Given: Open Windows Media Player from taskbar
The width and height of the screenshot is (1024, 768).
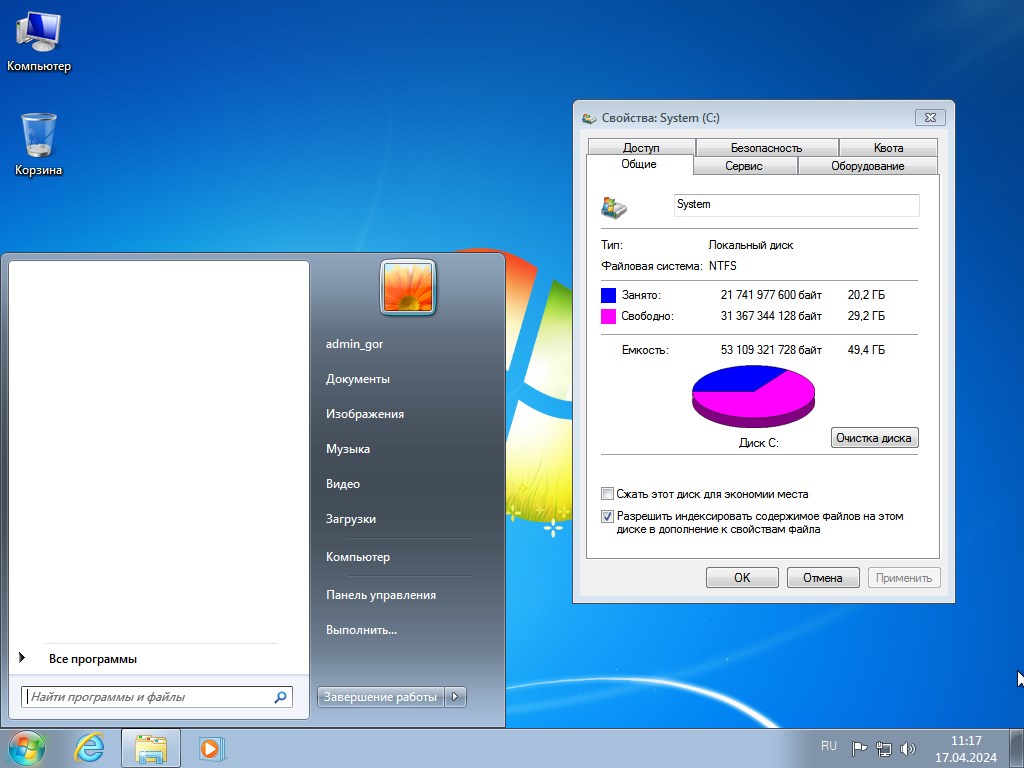Looking at the screenshot, I should 210,748.
